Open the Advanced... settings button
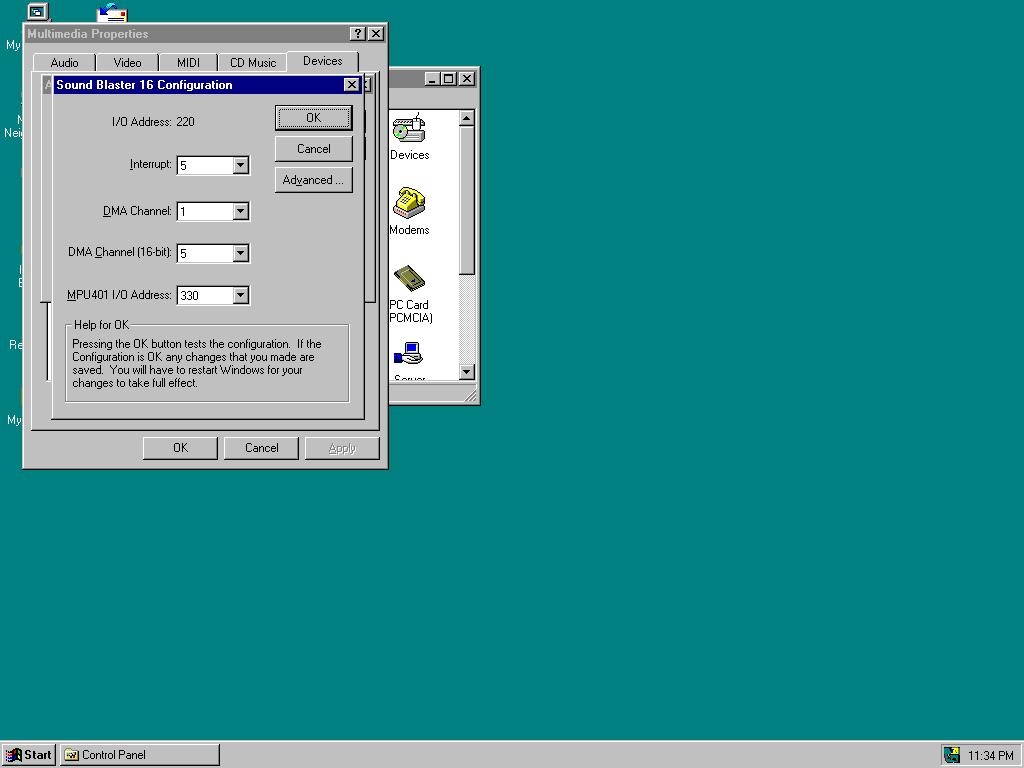This screenshot has height=768, width=1024. (313, 180)
